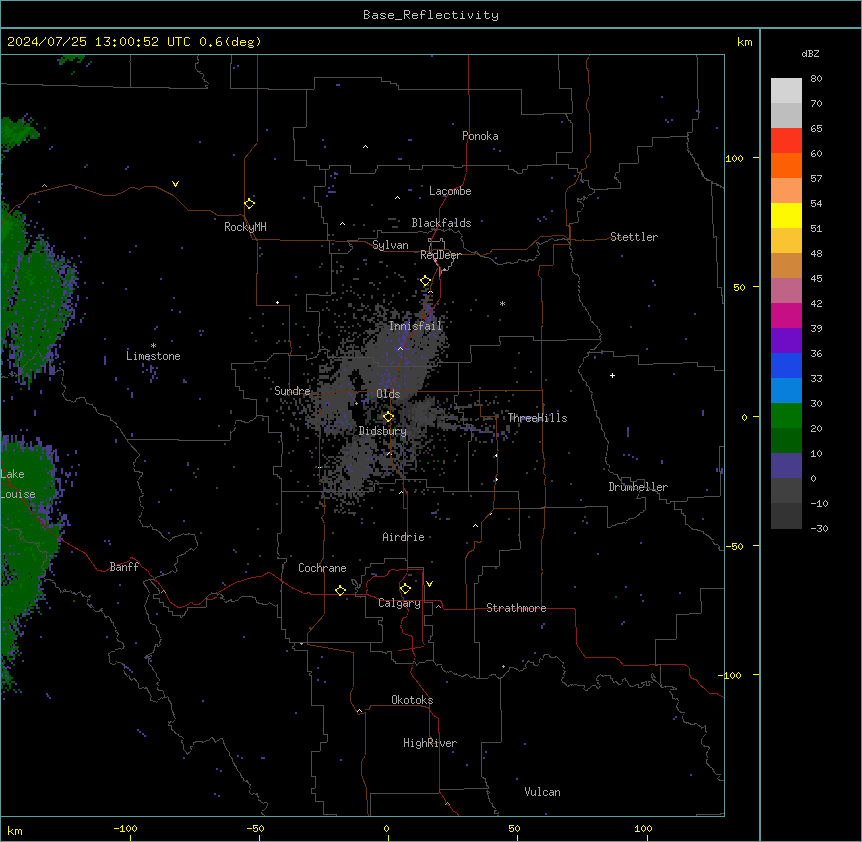Image resolution: width=862 pixels, height=842 pixels.
Task: Click the Lake Louise label
Action: click(x=18, y=484)
